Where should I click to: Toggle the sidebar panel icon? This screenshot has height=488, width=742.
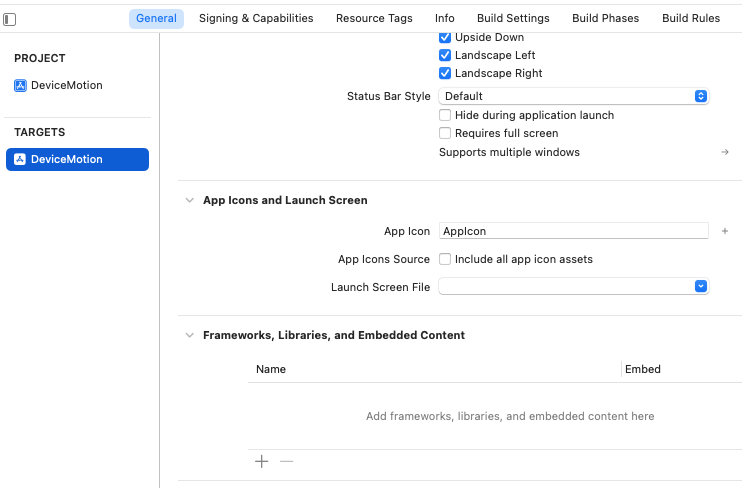point(10,19)
